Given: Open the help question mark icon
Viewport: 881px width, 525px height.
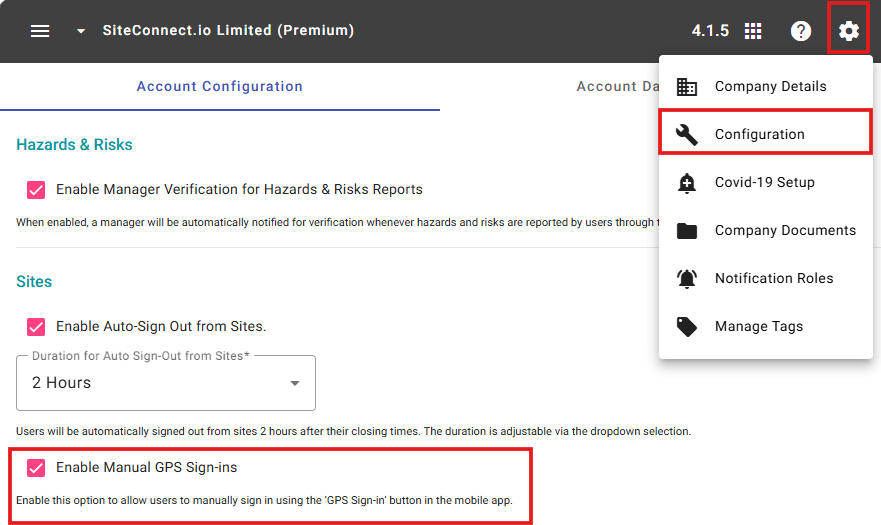Looking at the screenshot, I should [801, 31].
